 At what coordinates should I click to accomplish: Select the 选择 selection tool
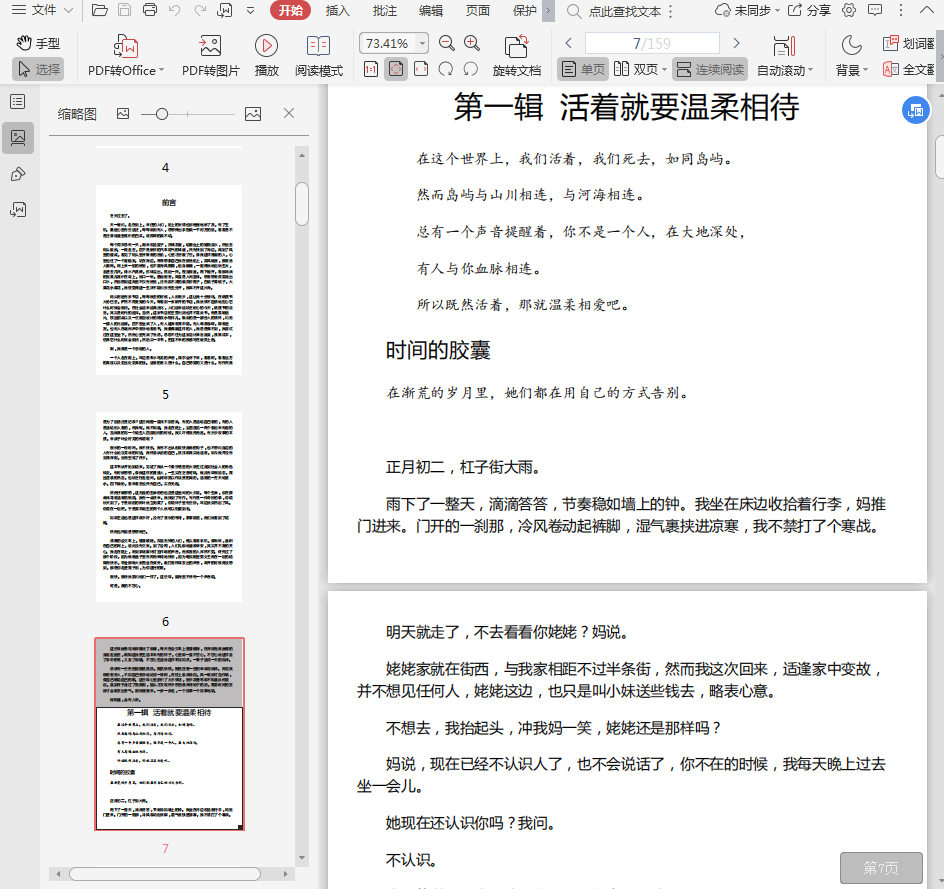(39, 69)
